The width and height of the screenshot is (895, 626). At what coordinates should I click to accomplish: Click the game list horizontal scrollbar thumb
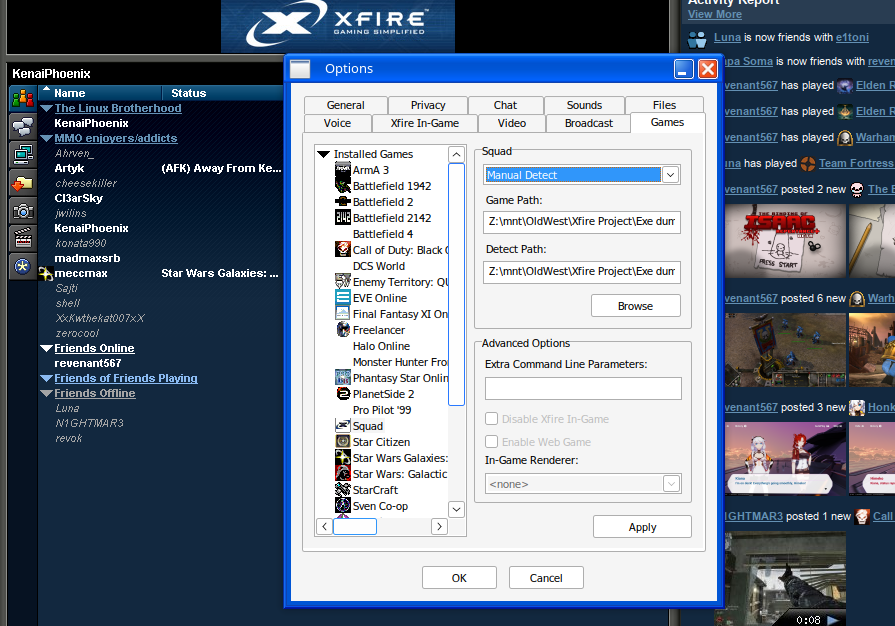click(354, 526)
